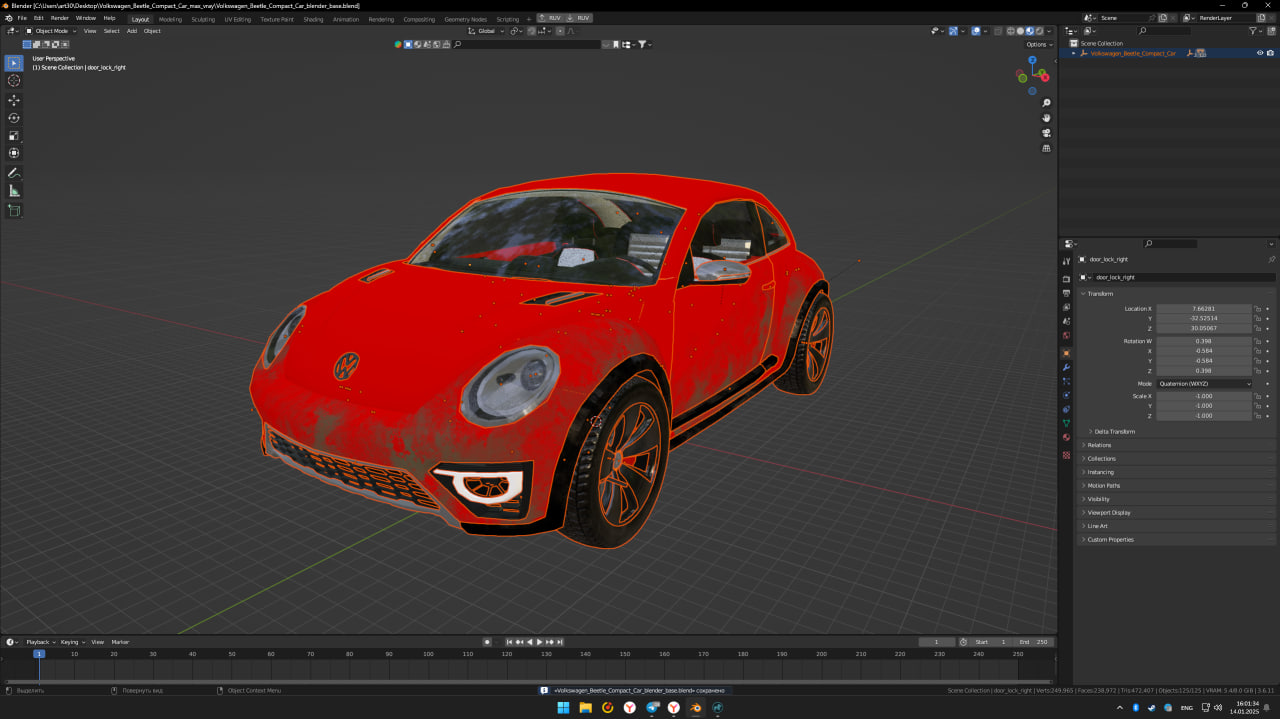Click the viewport zoom magnifier icon
This screenshot has width=1280, height=719.
click(x=1047, y=103)
